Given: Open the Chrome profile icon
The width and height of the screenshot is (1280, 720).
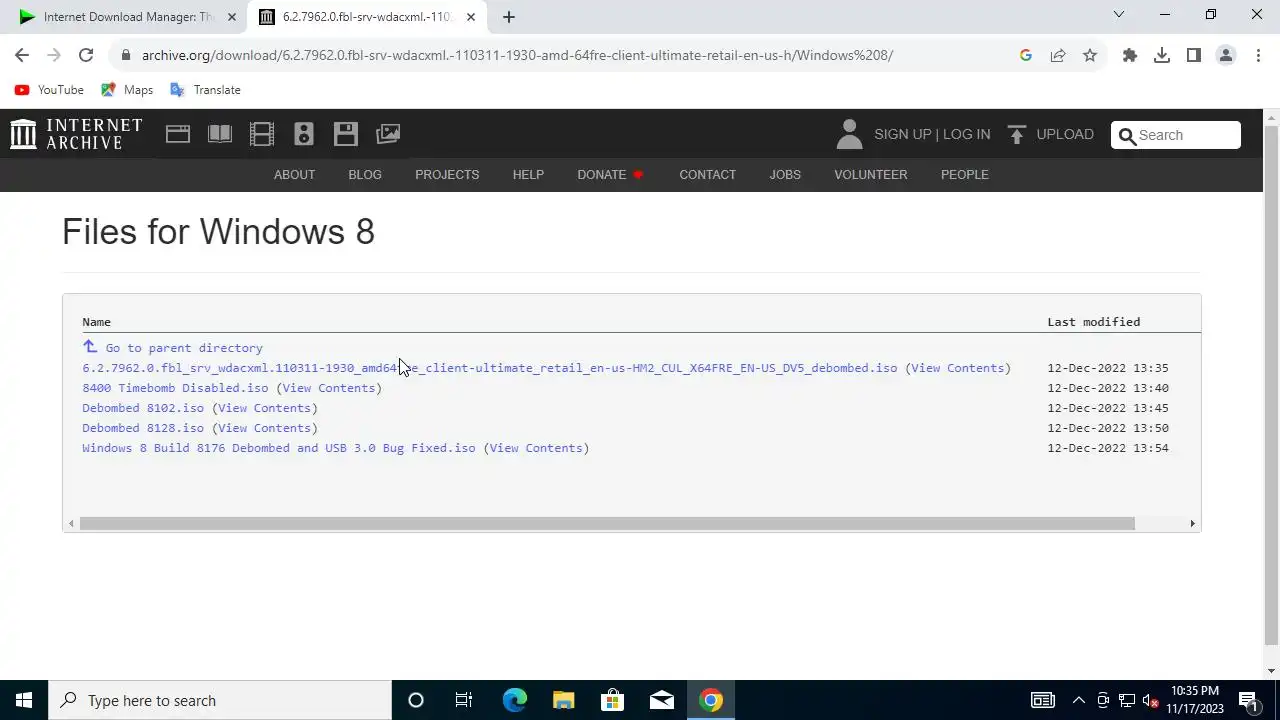Looking at the screenshot, I should (1226, 55).
